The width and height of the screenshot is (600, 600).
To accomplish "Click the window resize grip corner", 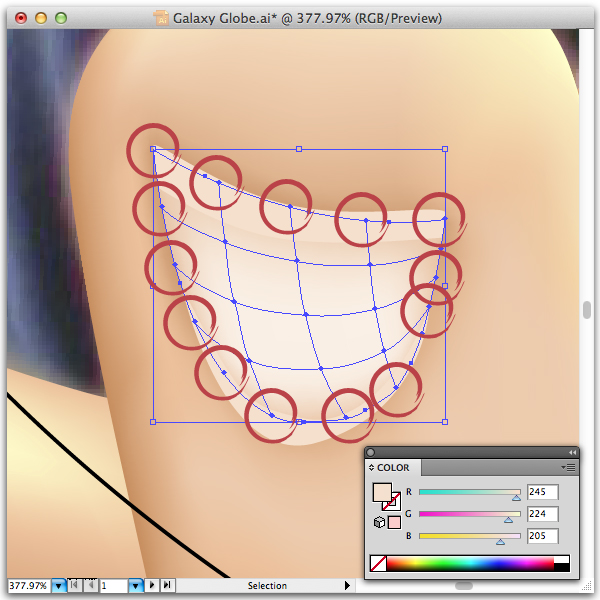I will click(587, 586).
